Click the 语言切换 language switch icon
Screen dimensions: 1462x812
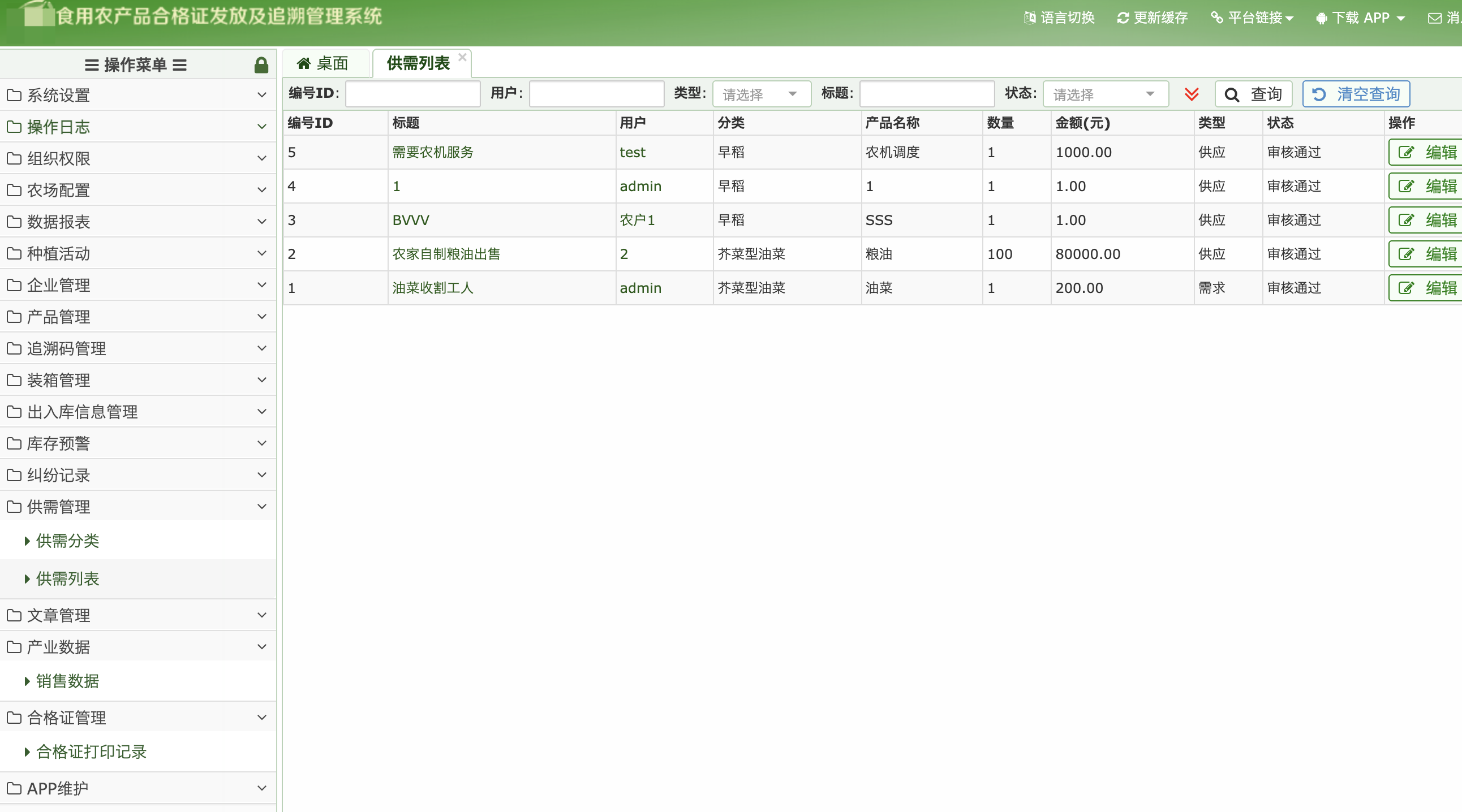(1030, 18)
